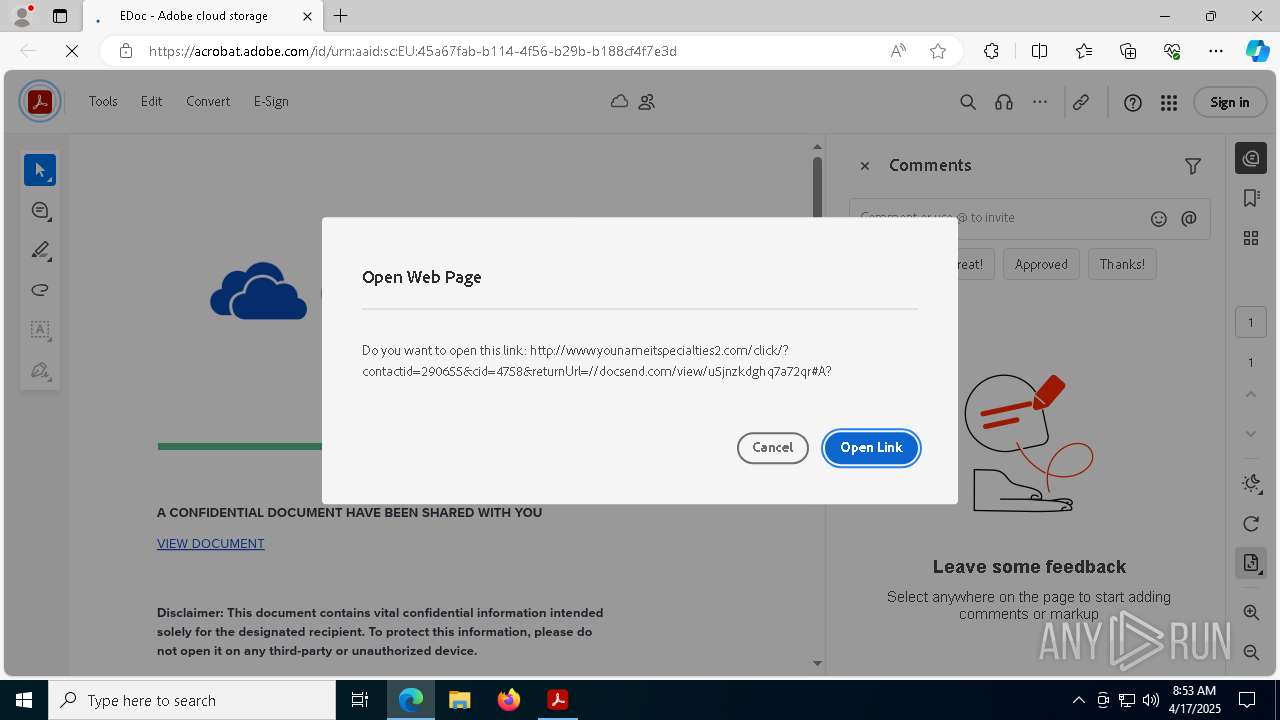Open the Copilot sidebar icon
1280x720 pixels.
click(x=1258, y=51)
